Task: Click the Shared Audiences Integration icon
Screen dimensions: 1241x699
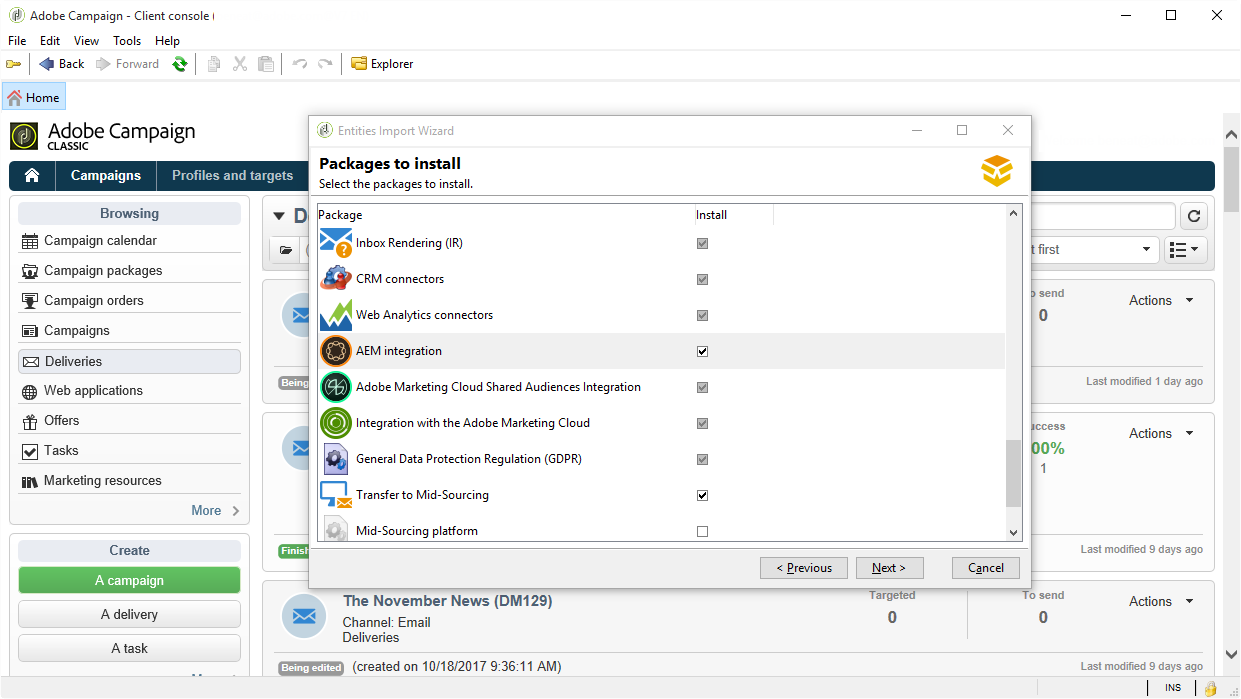Action: 336,387
